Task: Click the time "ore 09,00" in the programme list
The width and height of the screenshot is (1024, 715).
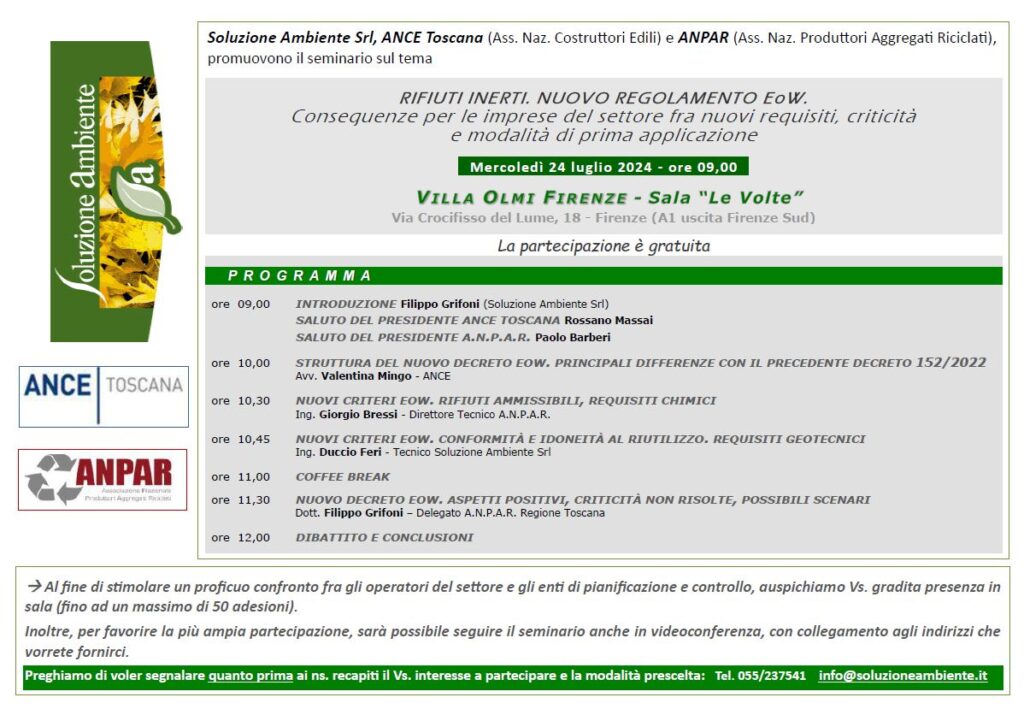Action: (240, 304)
